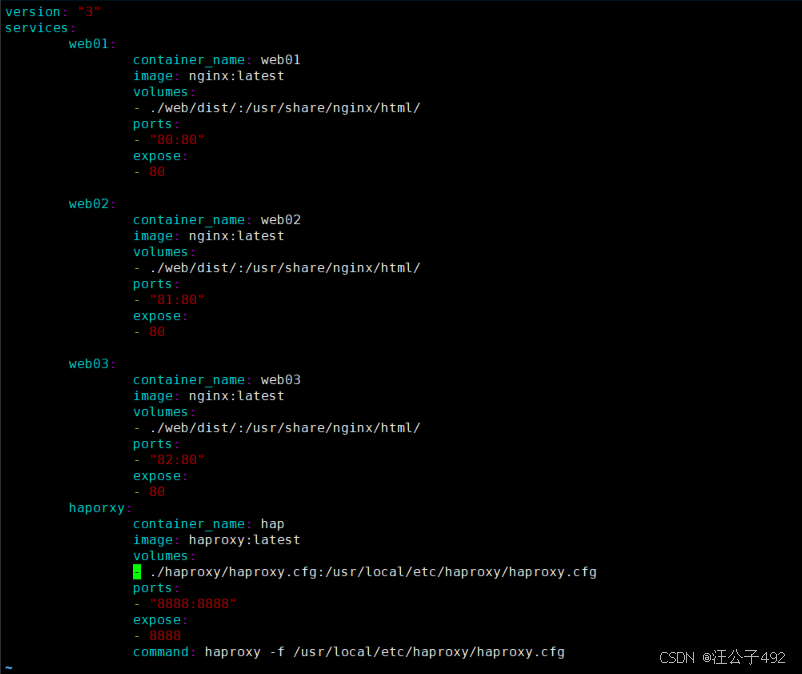
Task: Click image: haproxy:latest line
Action: [216, 540]
